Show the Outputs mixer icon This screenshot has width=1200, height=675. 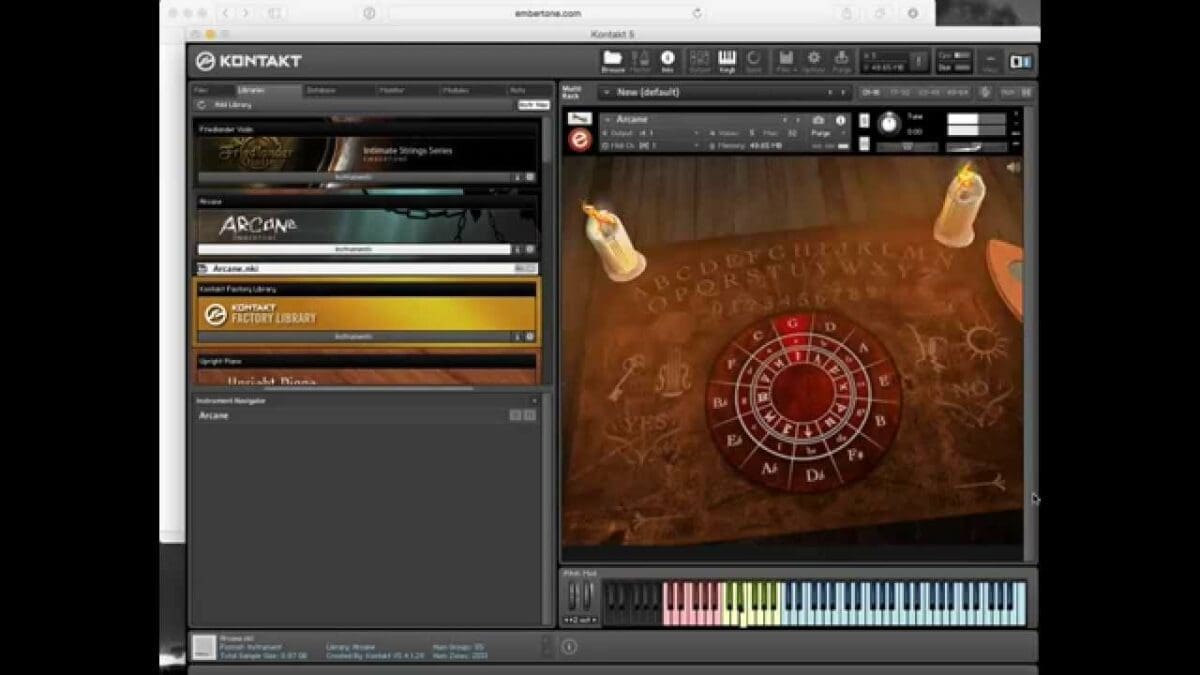[x=700, y=60]
